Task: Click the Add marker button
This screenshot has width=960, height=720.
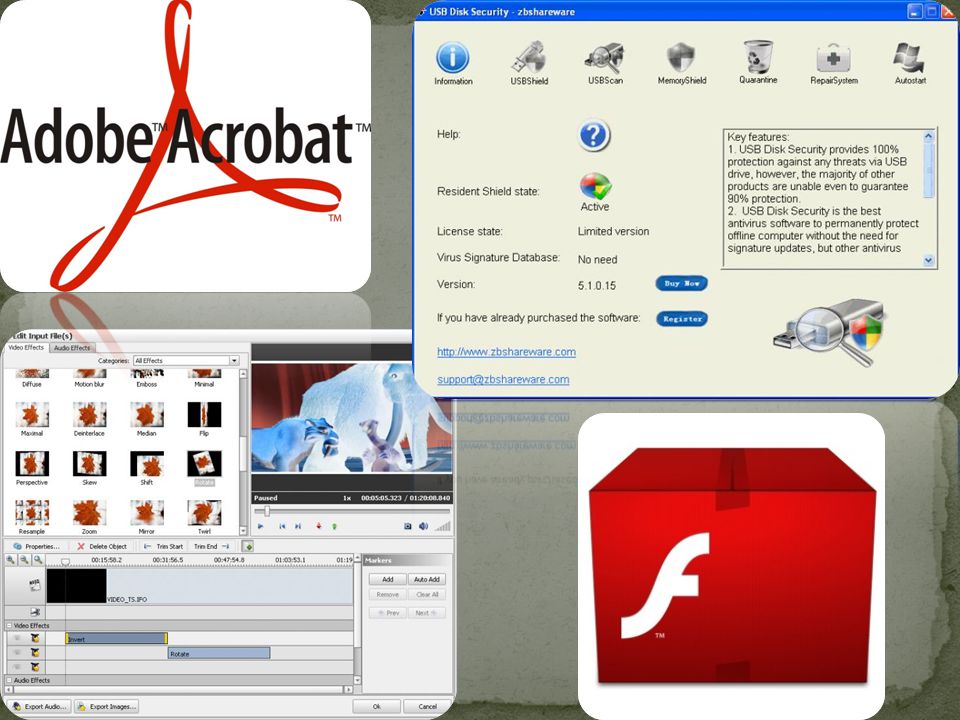Action: (388, 579)
